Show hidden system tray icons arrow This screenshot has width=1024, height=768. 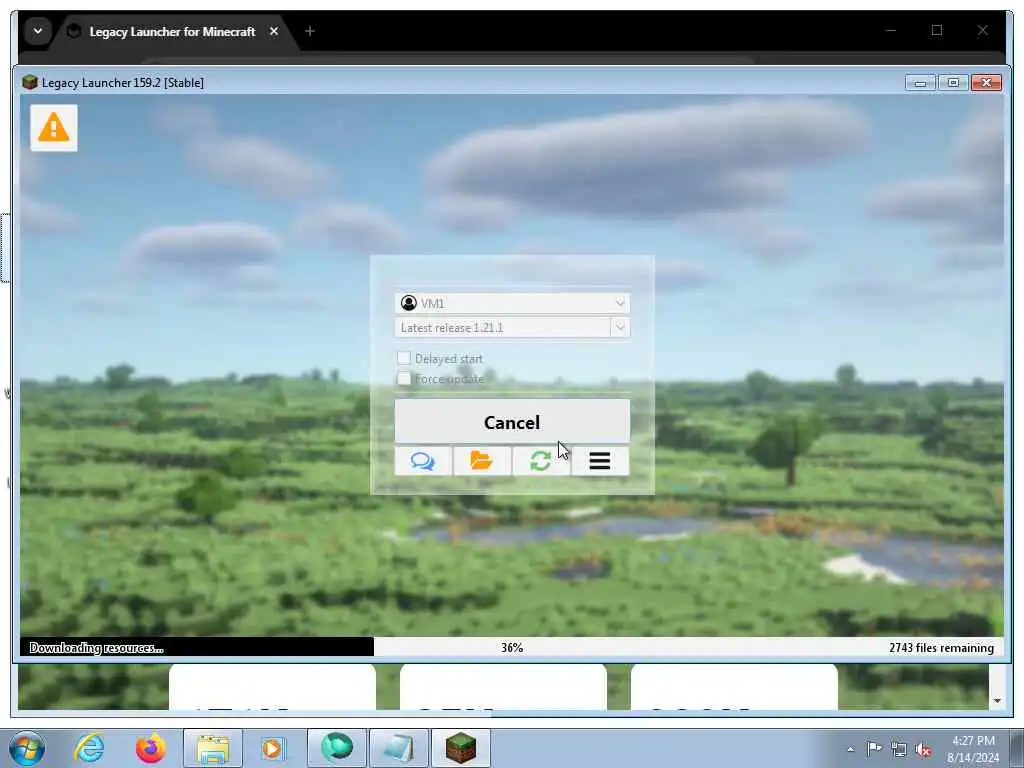[x=850, y=749]
